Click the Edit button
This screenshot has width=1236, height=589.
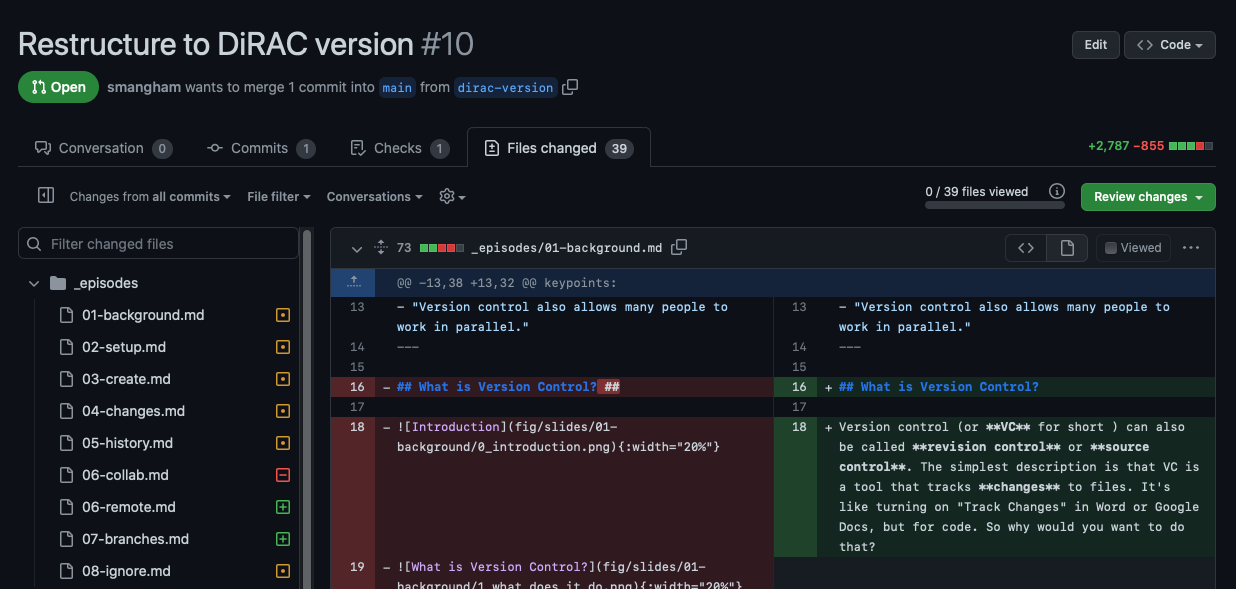coord(1095,44)
